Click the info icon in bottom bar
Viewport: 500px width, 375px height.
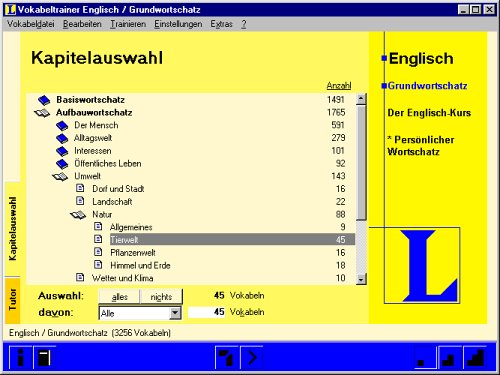point(21,358)
